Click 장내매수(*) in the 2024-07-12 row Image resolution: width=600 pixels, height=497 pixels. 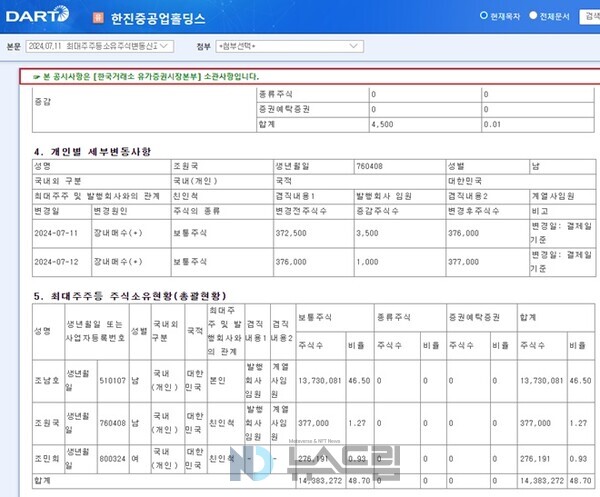118,262
